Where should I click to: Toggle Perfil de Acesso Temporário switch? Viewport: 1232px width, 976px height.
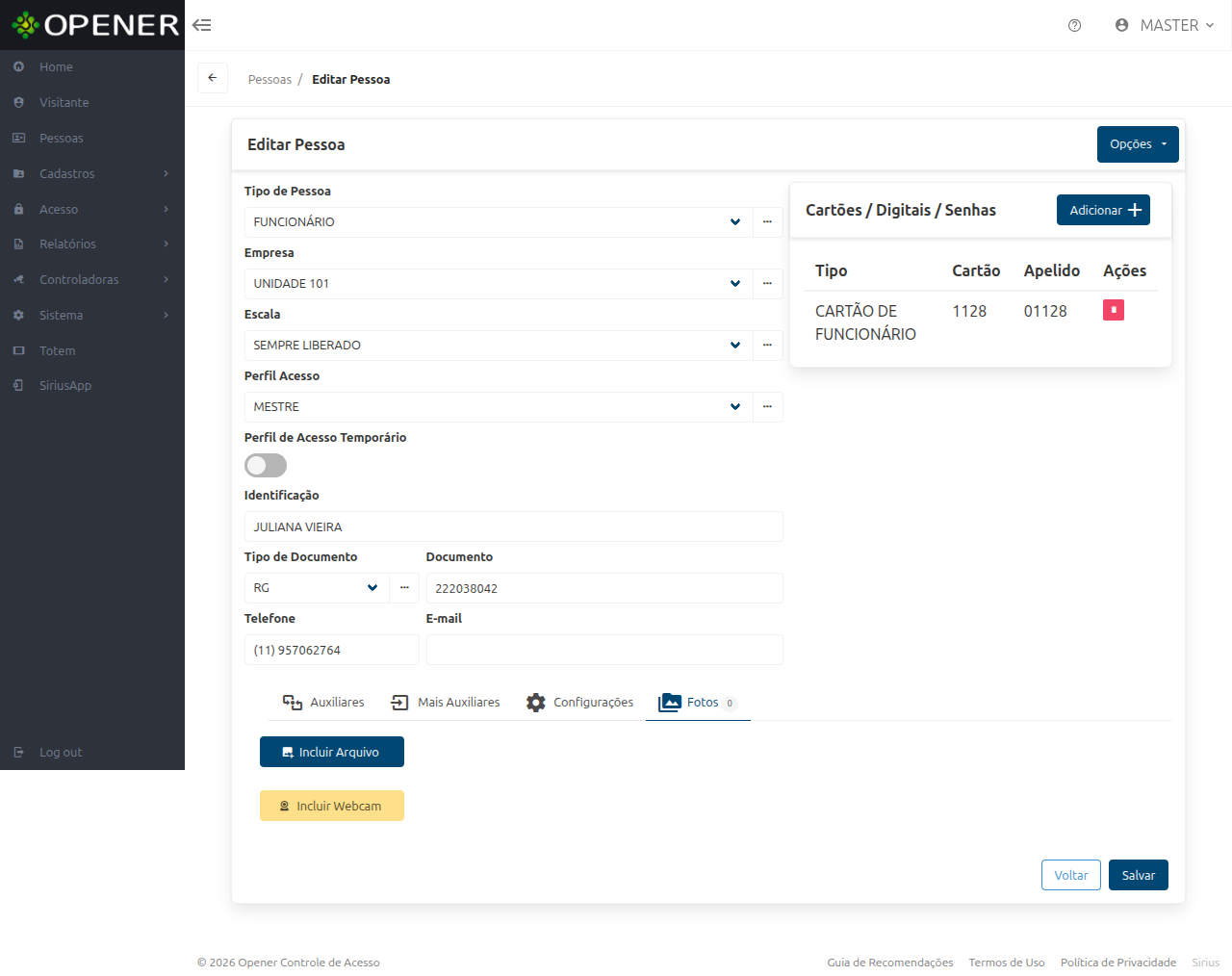click(x=266, y=466)
